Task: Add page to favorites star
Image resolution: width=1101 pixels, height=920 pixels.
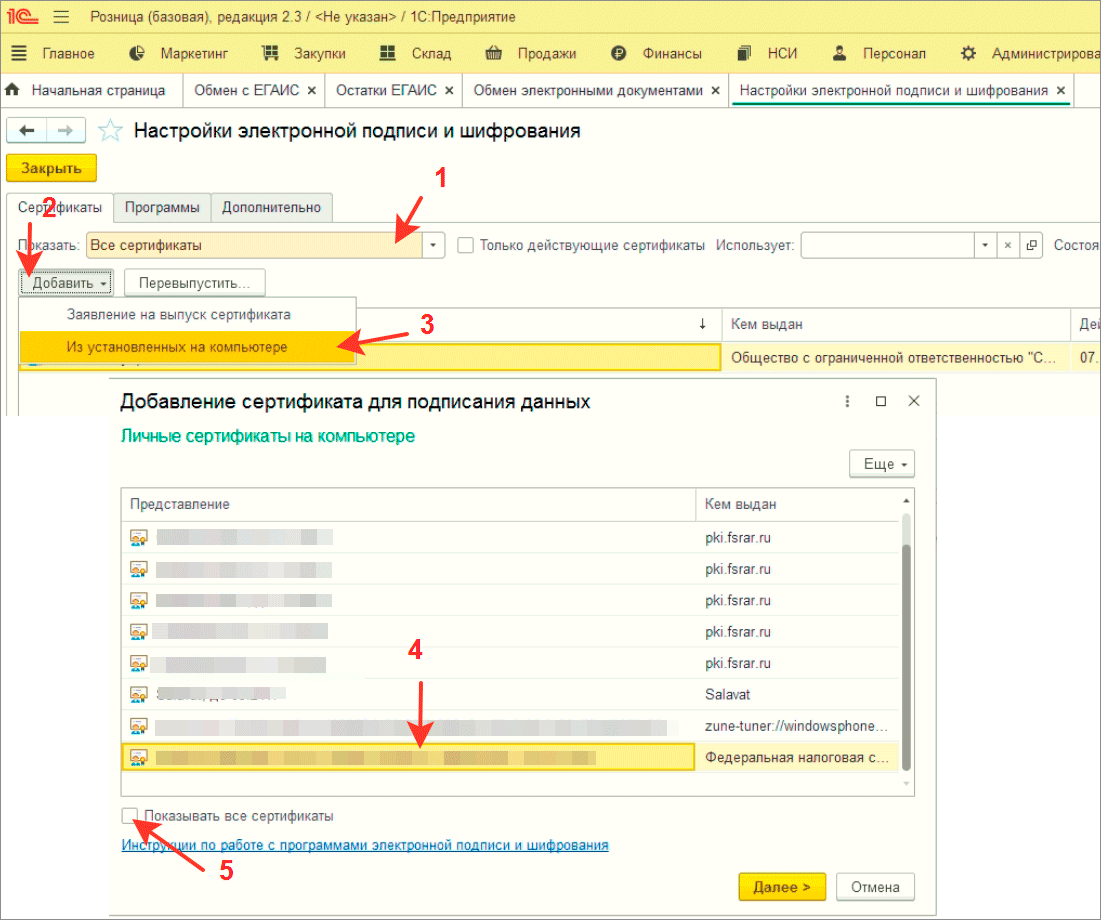Action: pyautogui.click(x=110, y=131)
